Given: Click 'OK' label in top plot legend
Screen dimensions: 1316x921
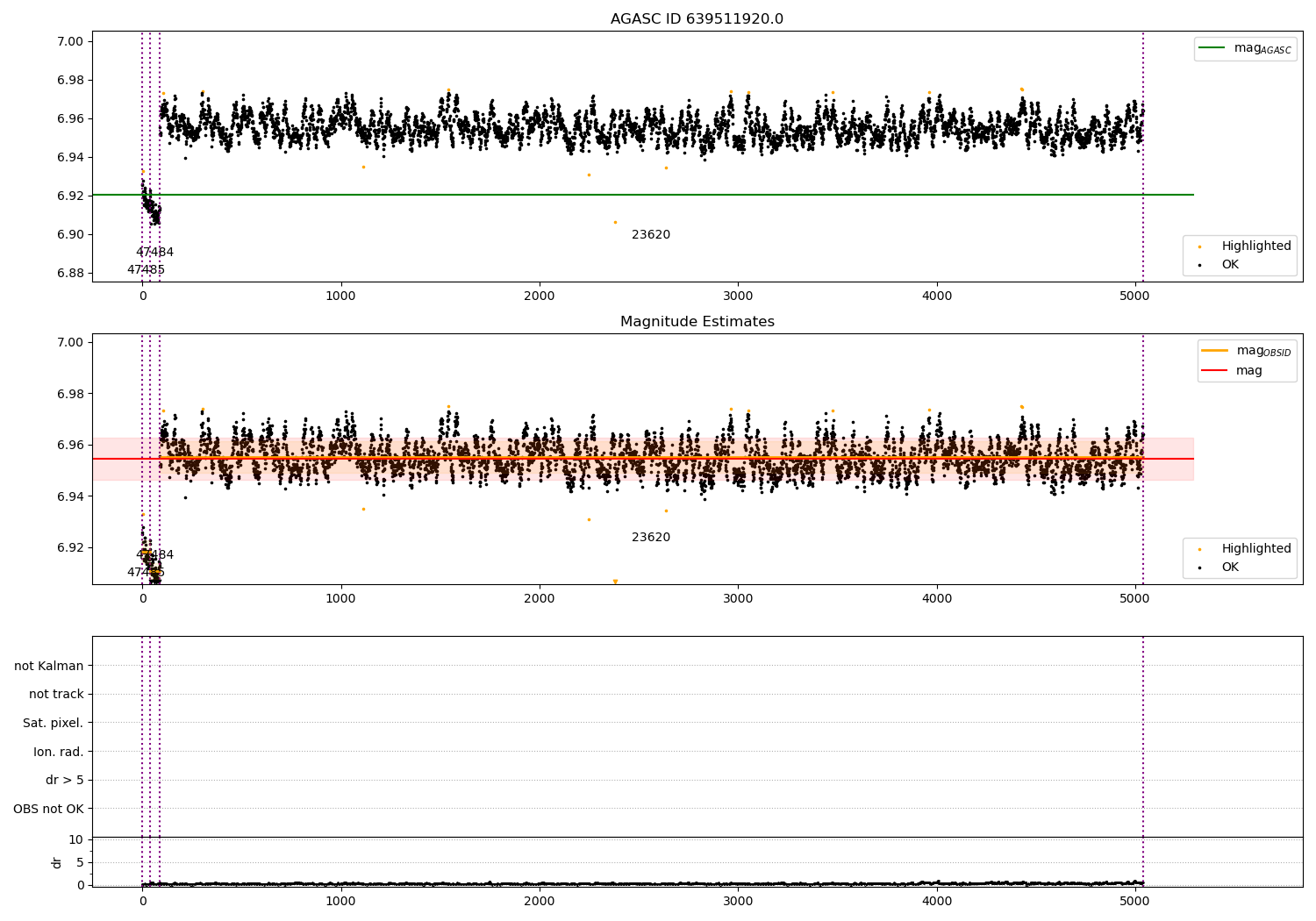Looking at the screenshot, I should click(1230, 264).
